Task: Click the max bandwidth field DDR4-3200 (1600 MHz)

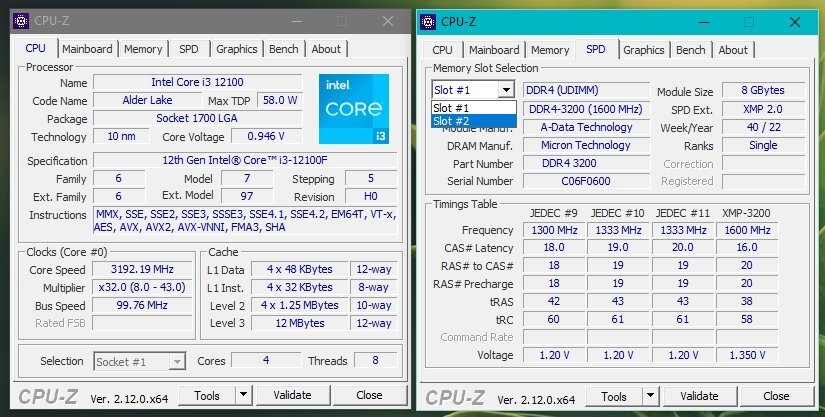Action: [x=586, y=109]
